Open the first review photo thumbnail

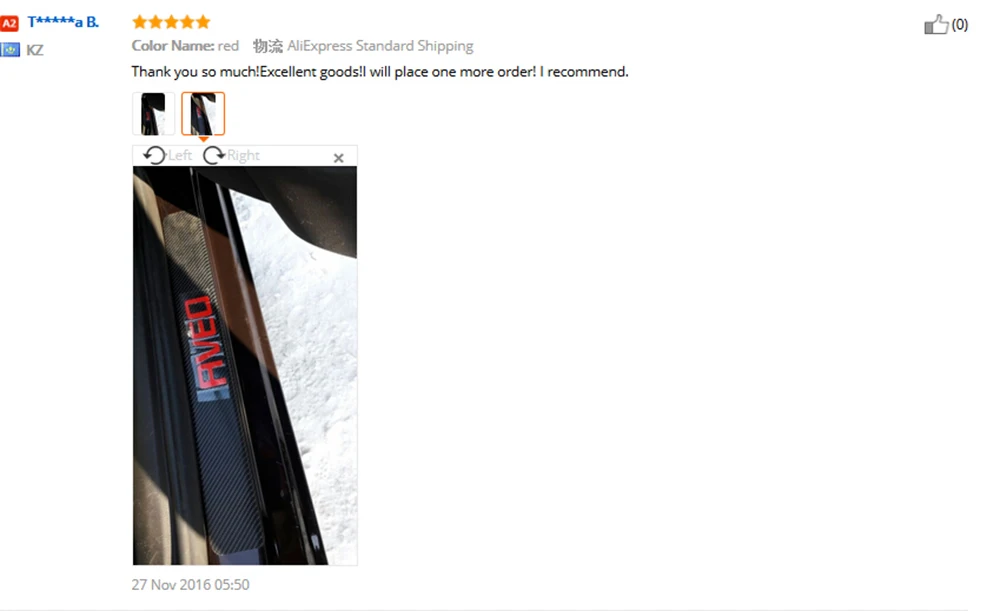coord(153,114)
